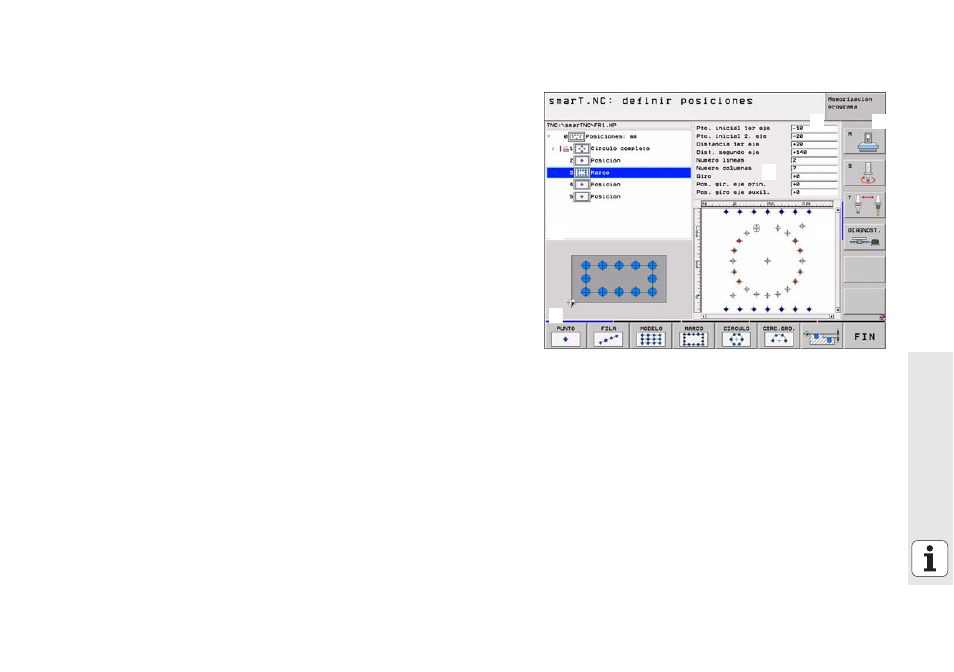Click the frame pattern help graphic
The width and height of the screenshot is (954, 672).
pyautogui.click(x=619, y=279)
